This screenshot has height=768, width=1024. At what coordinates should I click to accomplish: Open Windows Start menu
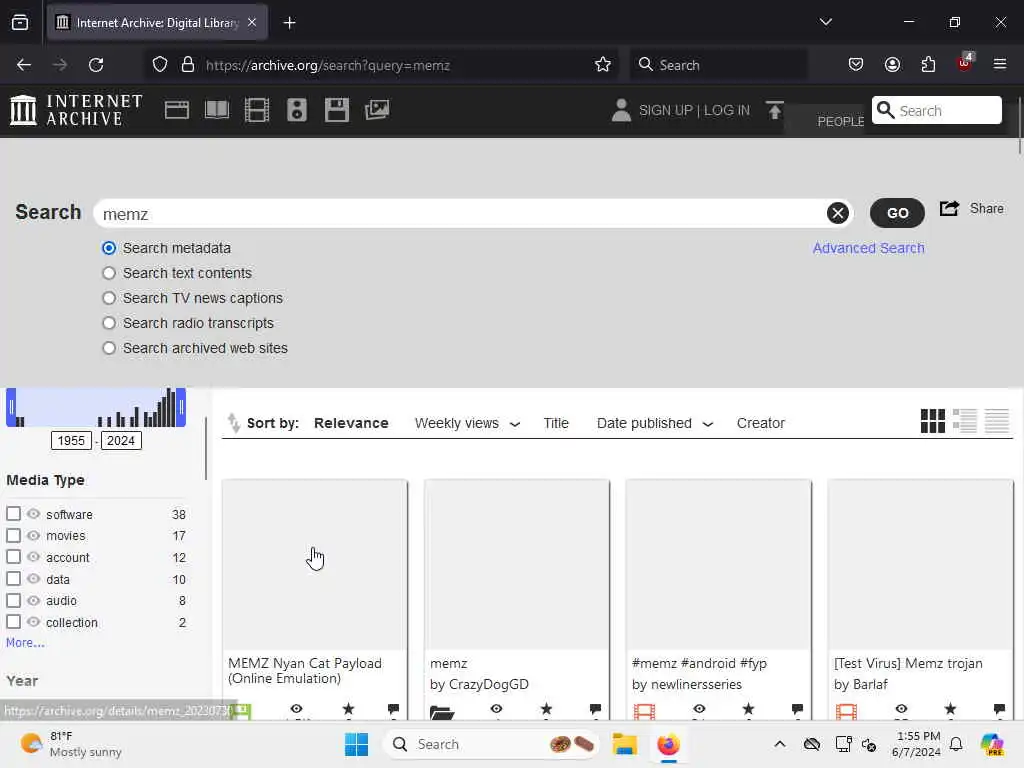357,744
